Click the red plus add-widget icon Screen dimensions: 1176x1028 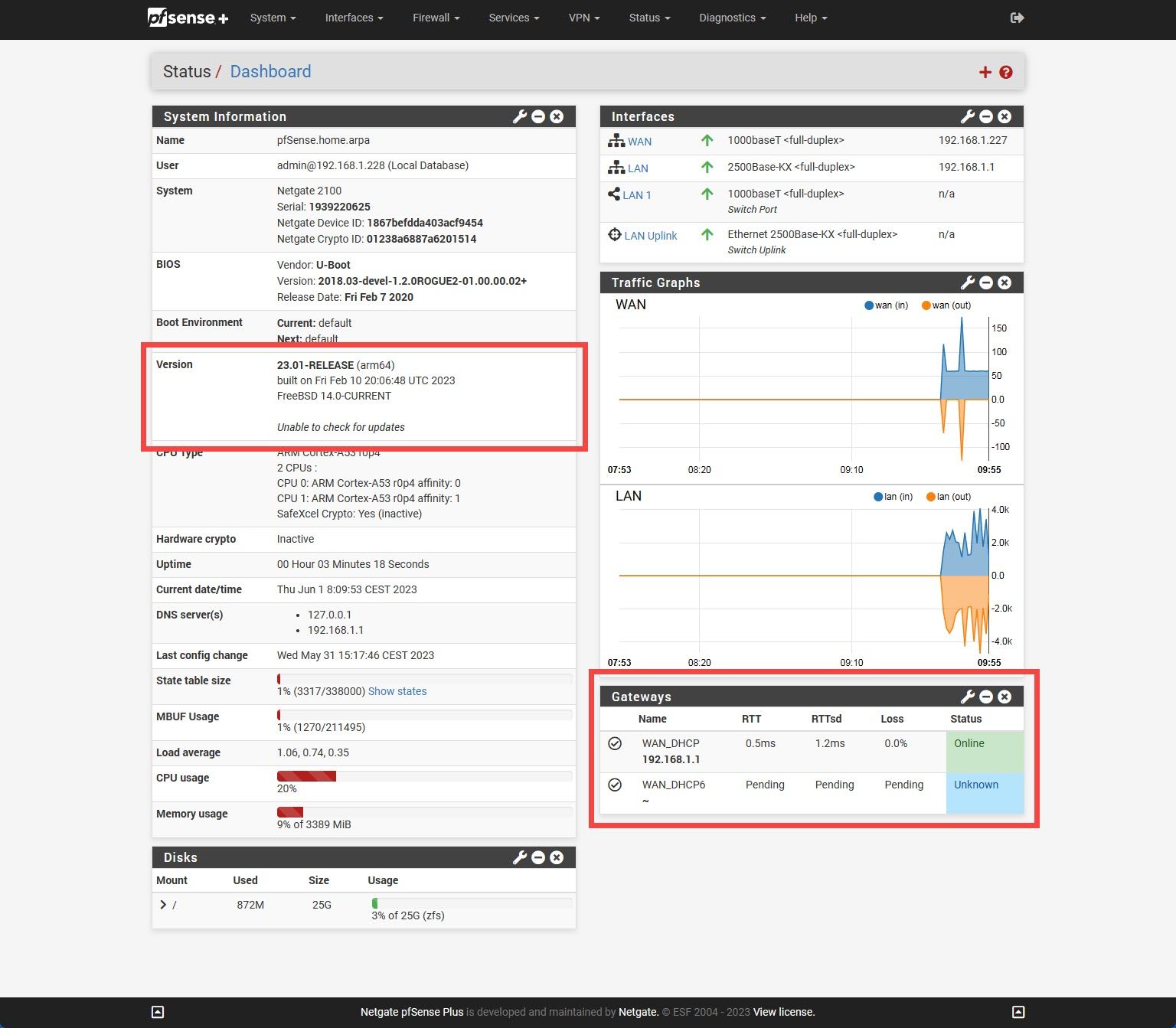pos(985,72)
